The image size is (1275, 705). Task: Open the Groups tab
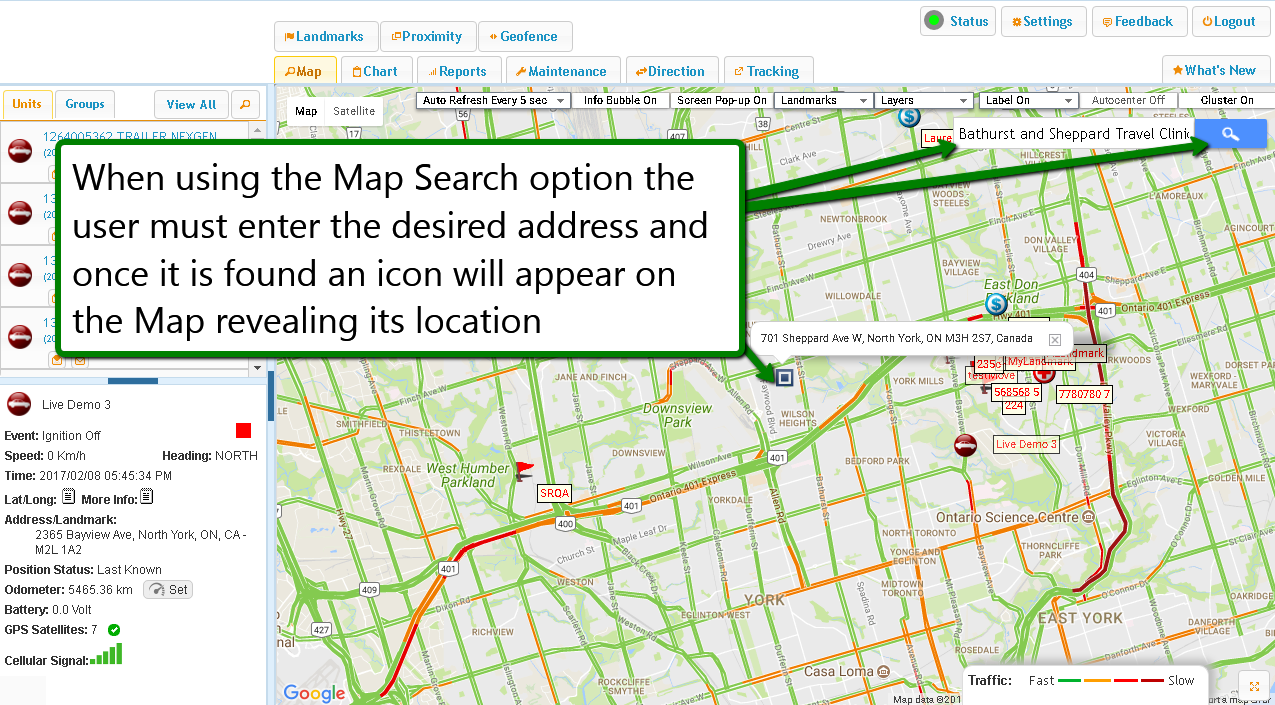coord(85,104)
